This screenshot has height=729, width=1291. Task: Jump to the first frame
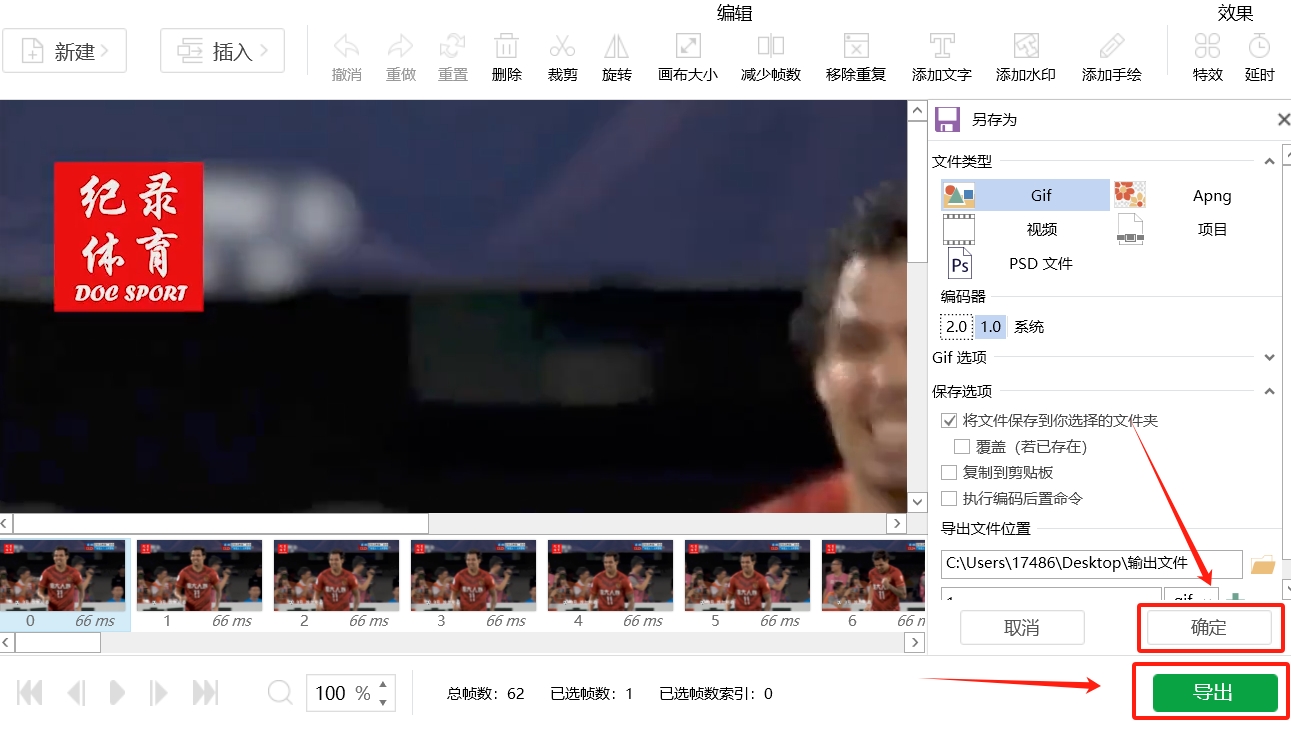(x=31, y=692)
